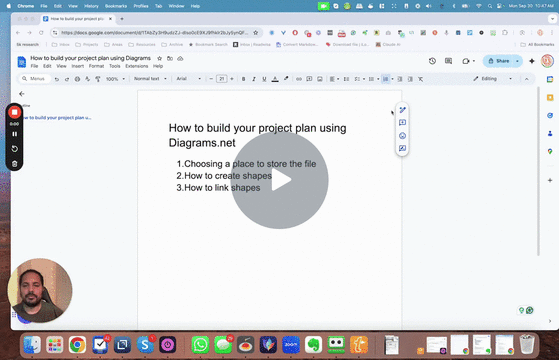Toggle the numbered list button
Image resolution: width=559 pixels, height=360 pixels.
tap(385, 79)
